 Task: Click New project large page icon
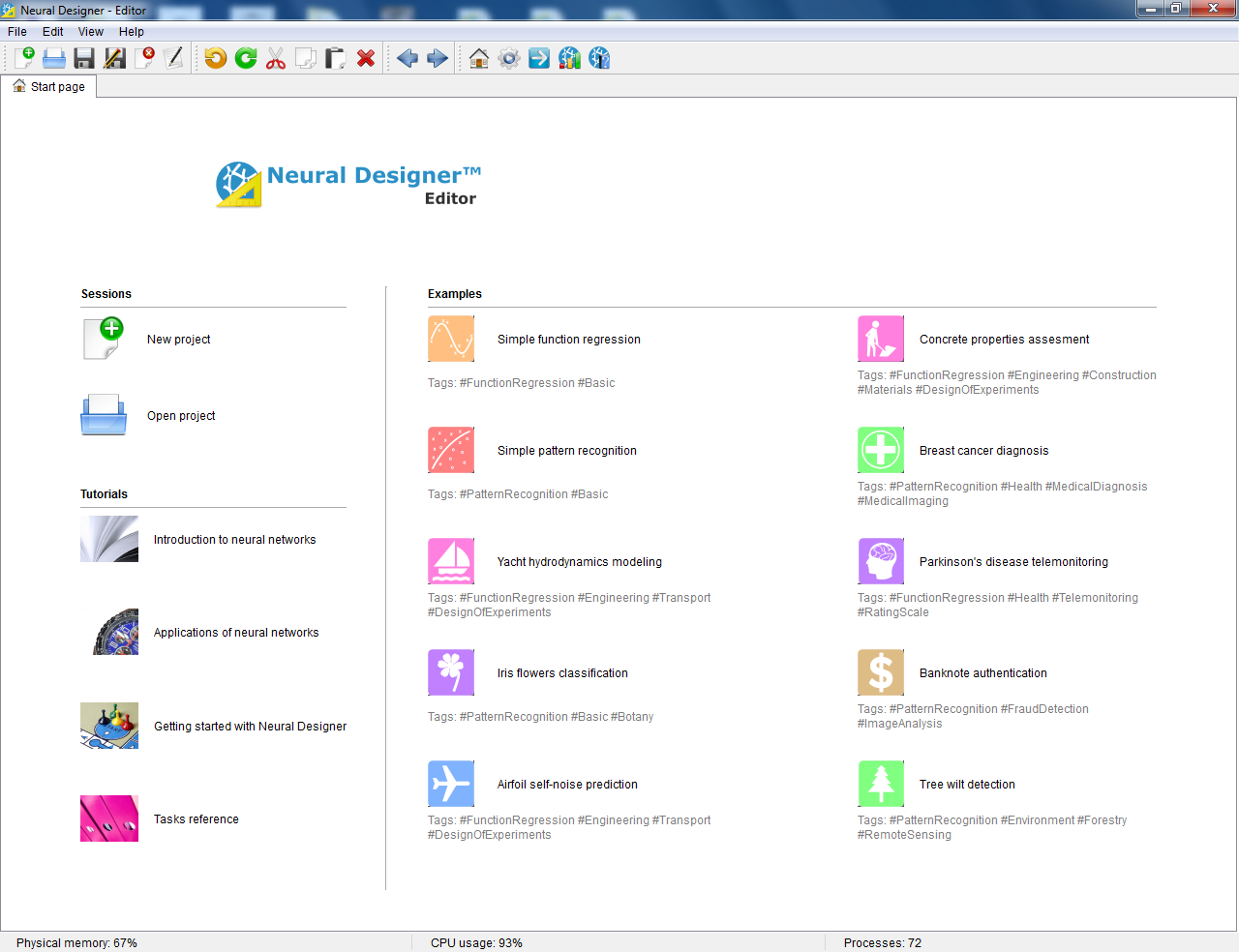click(104, 339)
